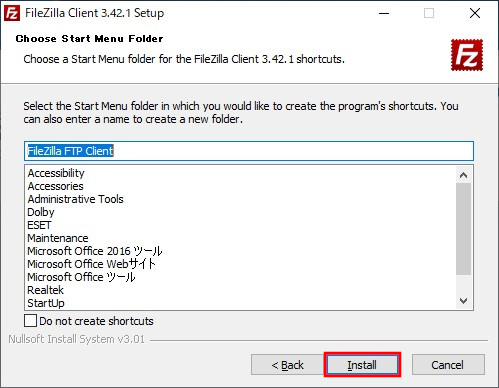Go to previous step with Back
499x388 pixels.
coord(287,365)
